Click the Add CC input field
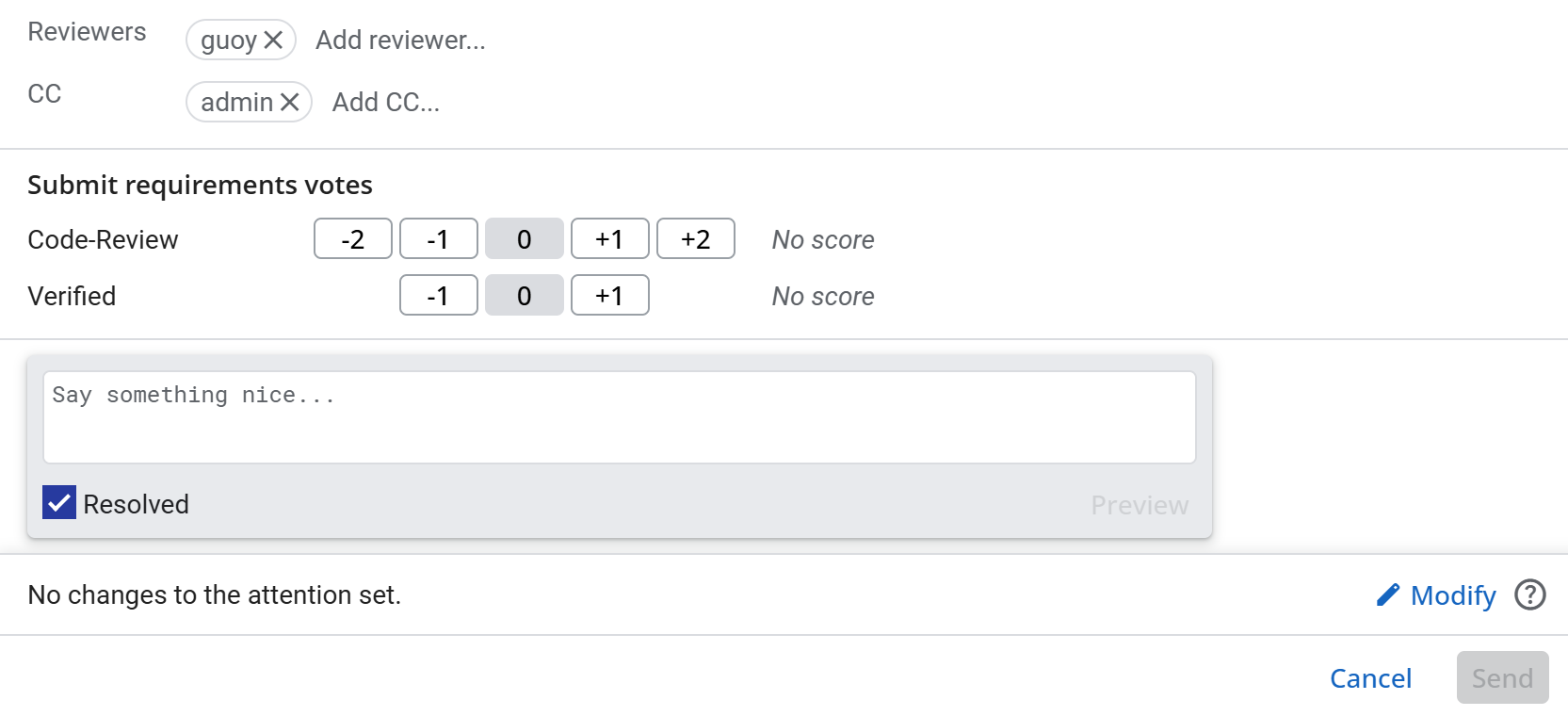 (386, 102)
